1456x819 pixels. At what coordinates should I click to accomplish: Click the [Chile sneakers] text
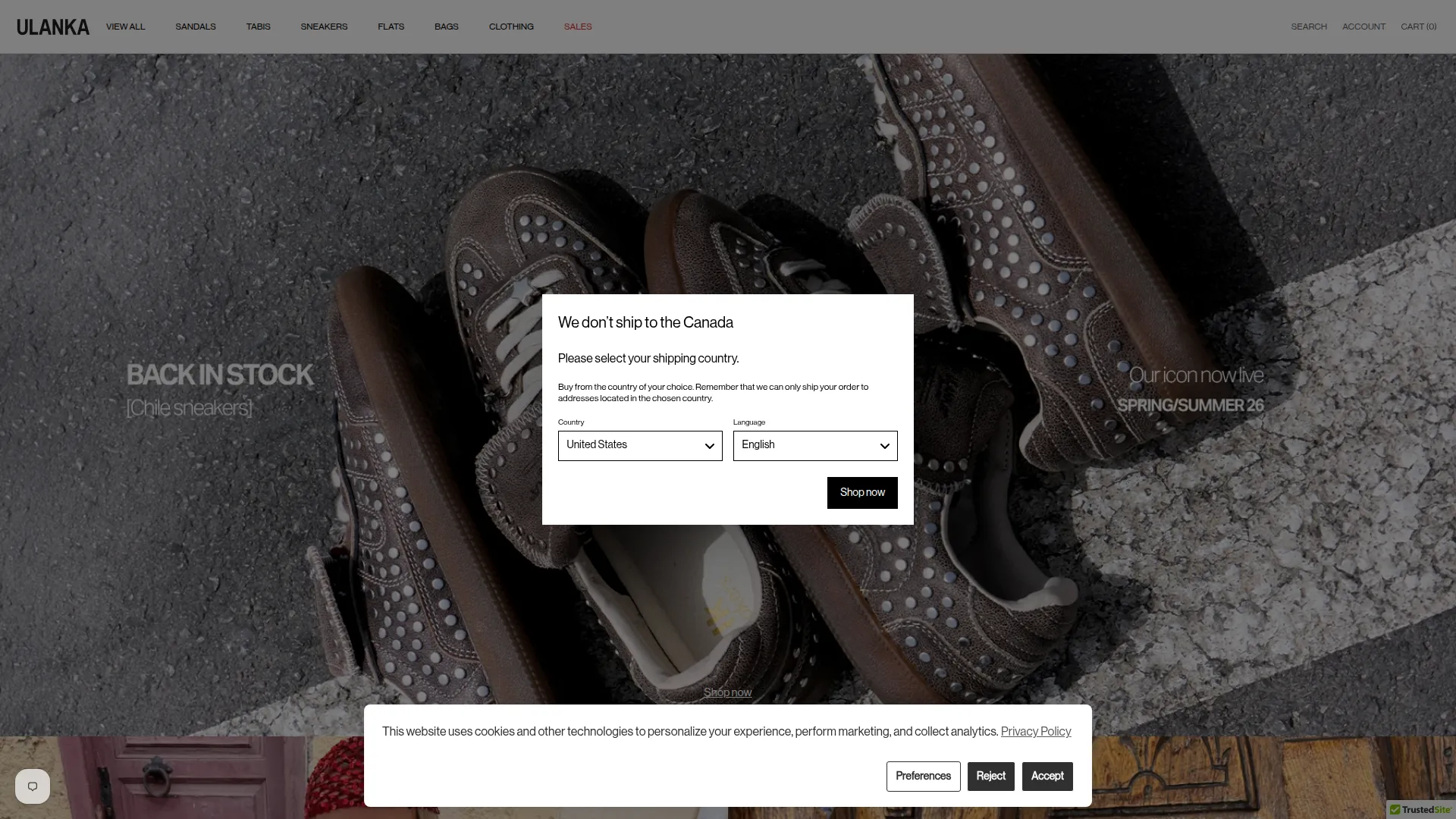click(189, 408)
